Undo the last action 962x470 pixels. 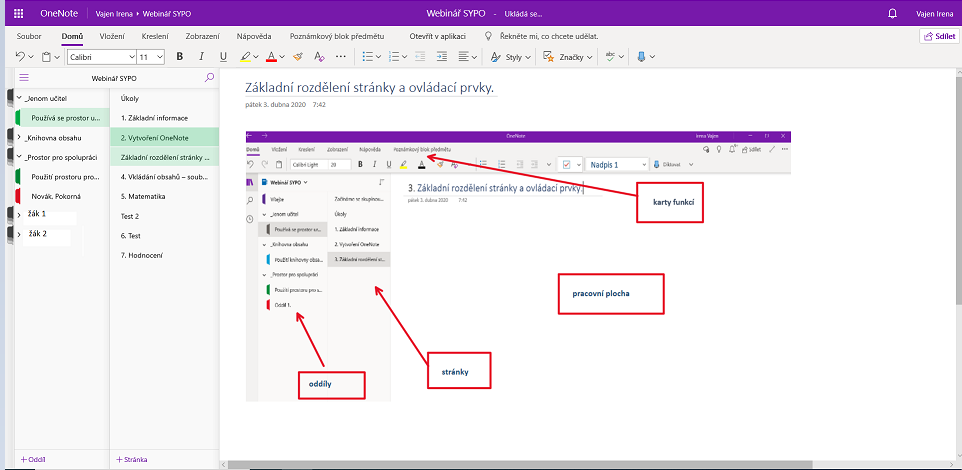(x=20, y=56)
